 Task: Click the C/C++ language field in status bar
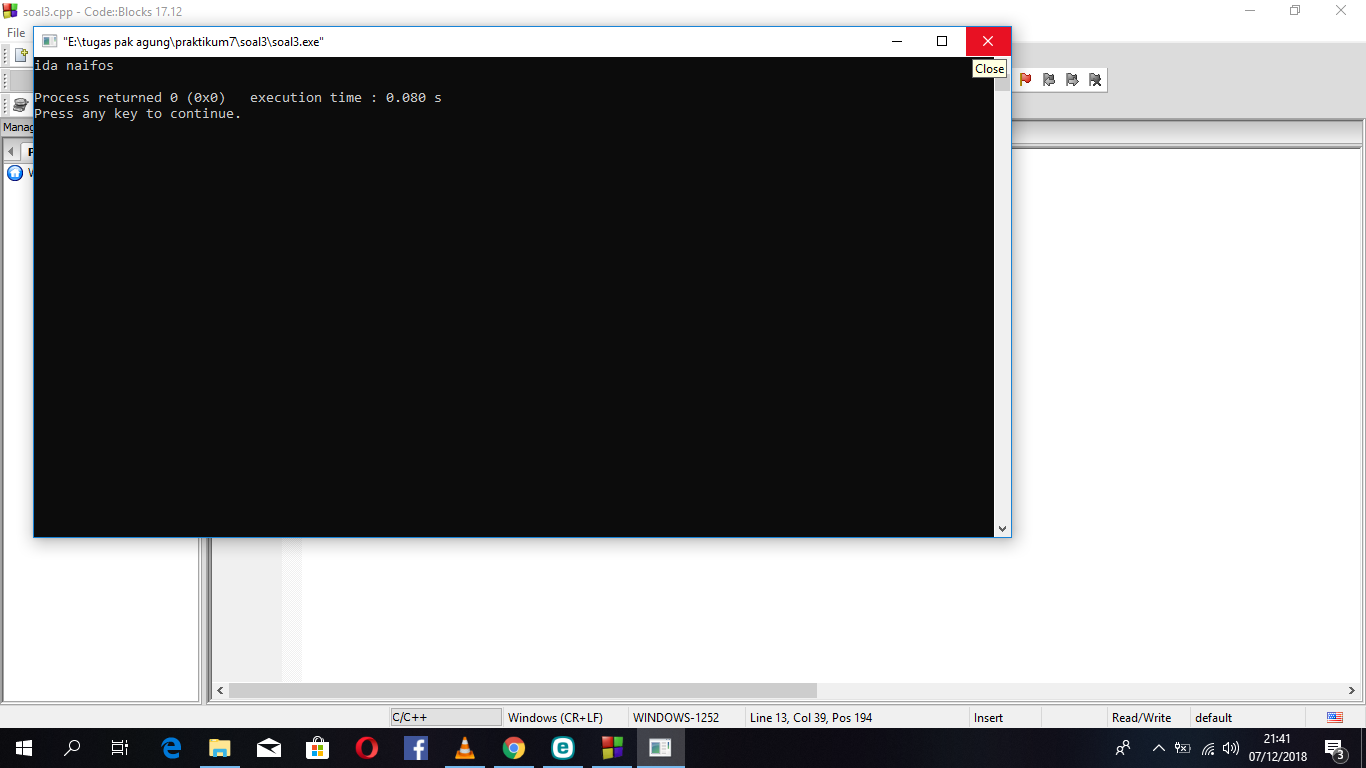446,717
